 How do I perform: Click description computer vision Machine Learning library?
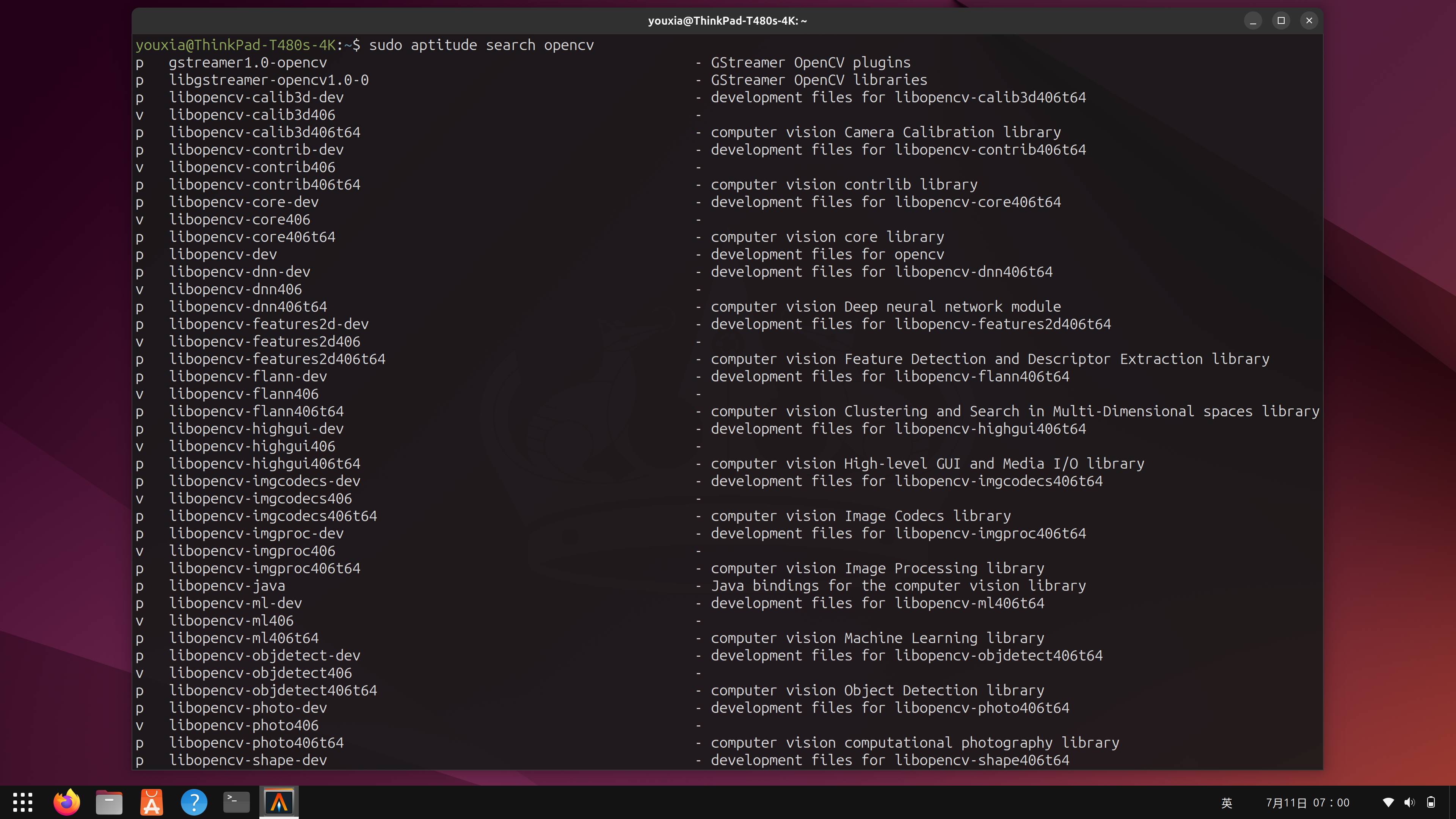pos(877,639)
